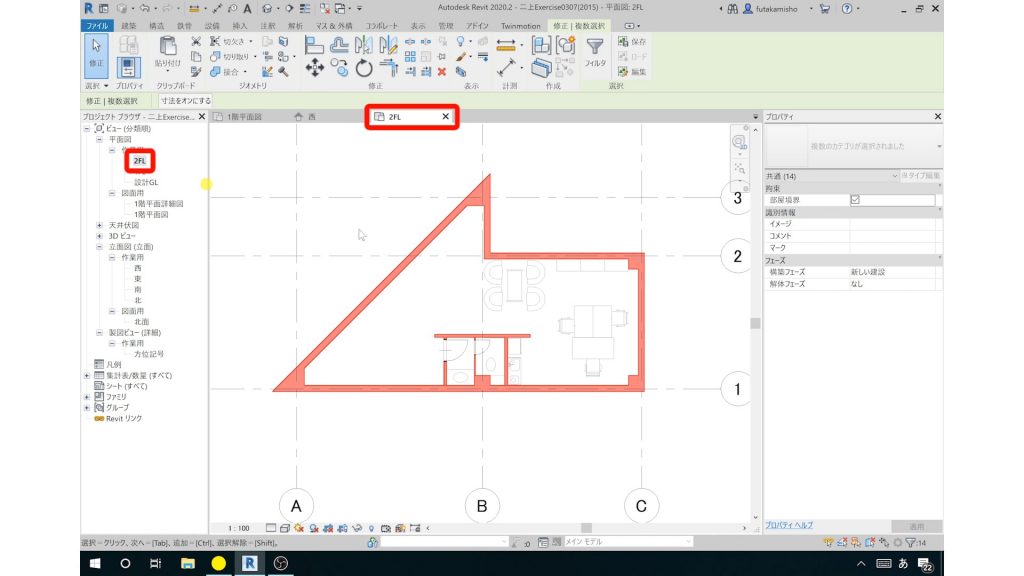The width and height of the screenshot is (1024, 576).
Task: Select the Rotate tool in Modify panel
Action: coord(364,69)
